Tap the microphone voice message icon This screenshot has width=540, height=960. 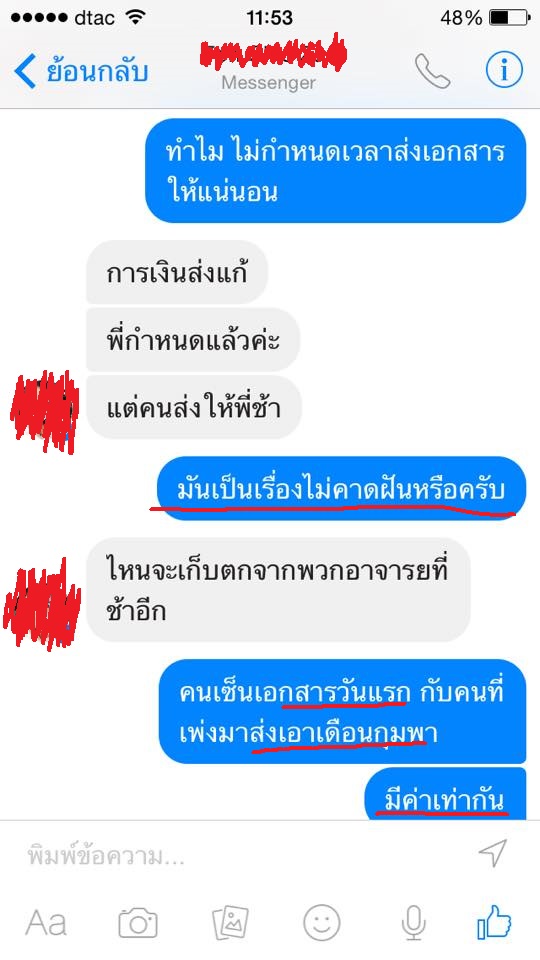(413, 923)
